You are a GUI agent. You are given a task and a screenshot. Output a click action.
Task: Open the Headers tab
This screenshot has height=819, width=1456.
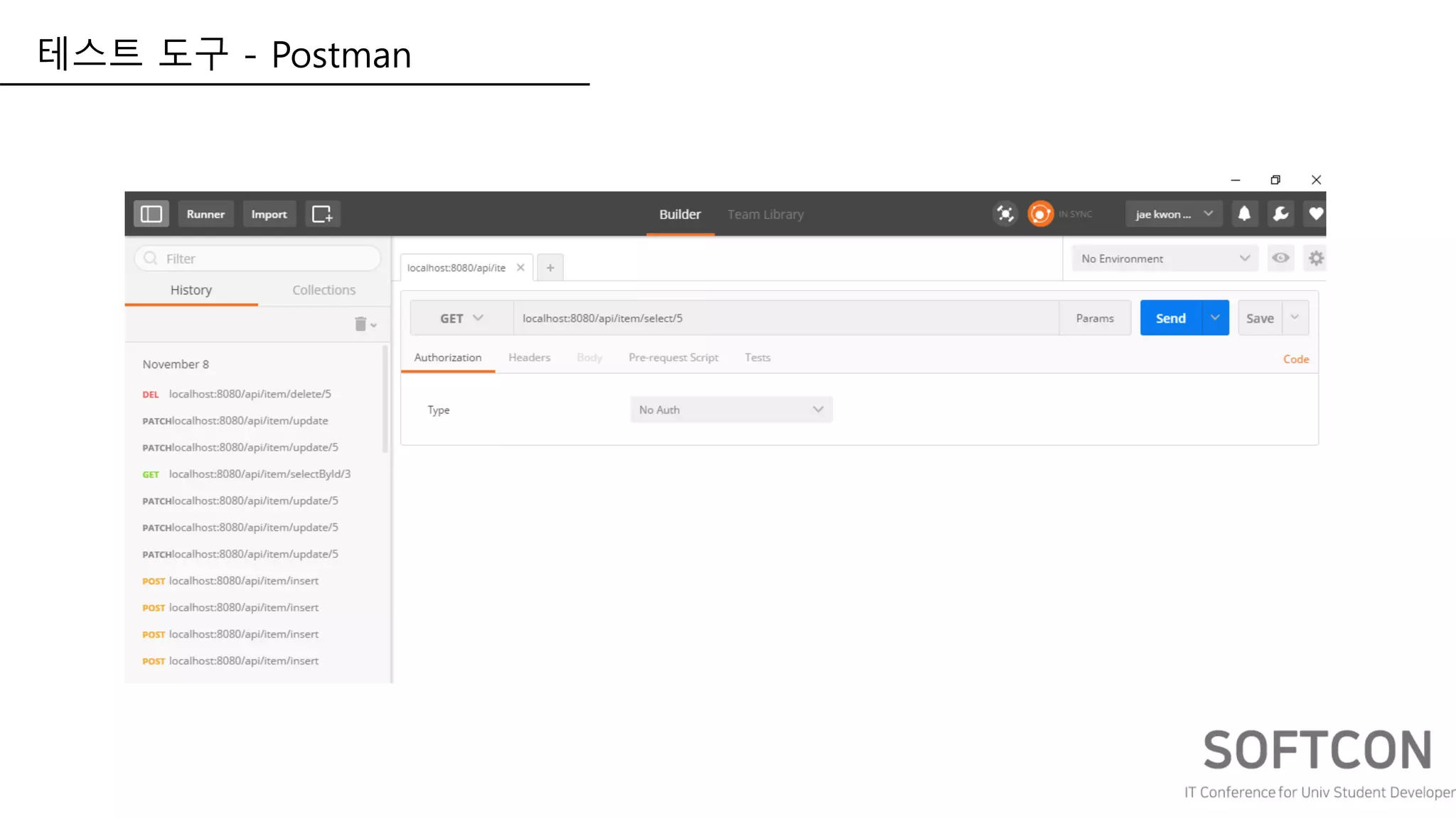(x=529, y=358)
